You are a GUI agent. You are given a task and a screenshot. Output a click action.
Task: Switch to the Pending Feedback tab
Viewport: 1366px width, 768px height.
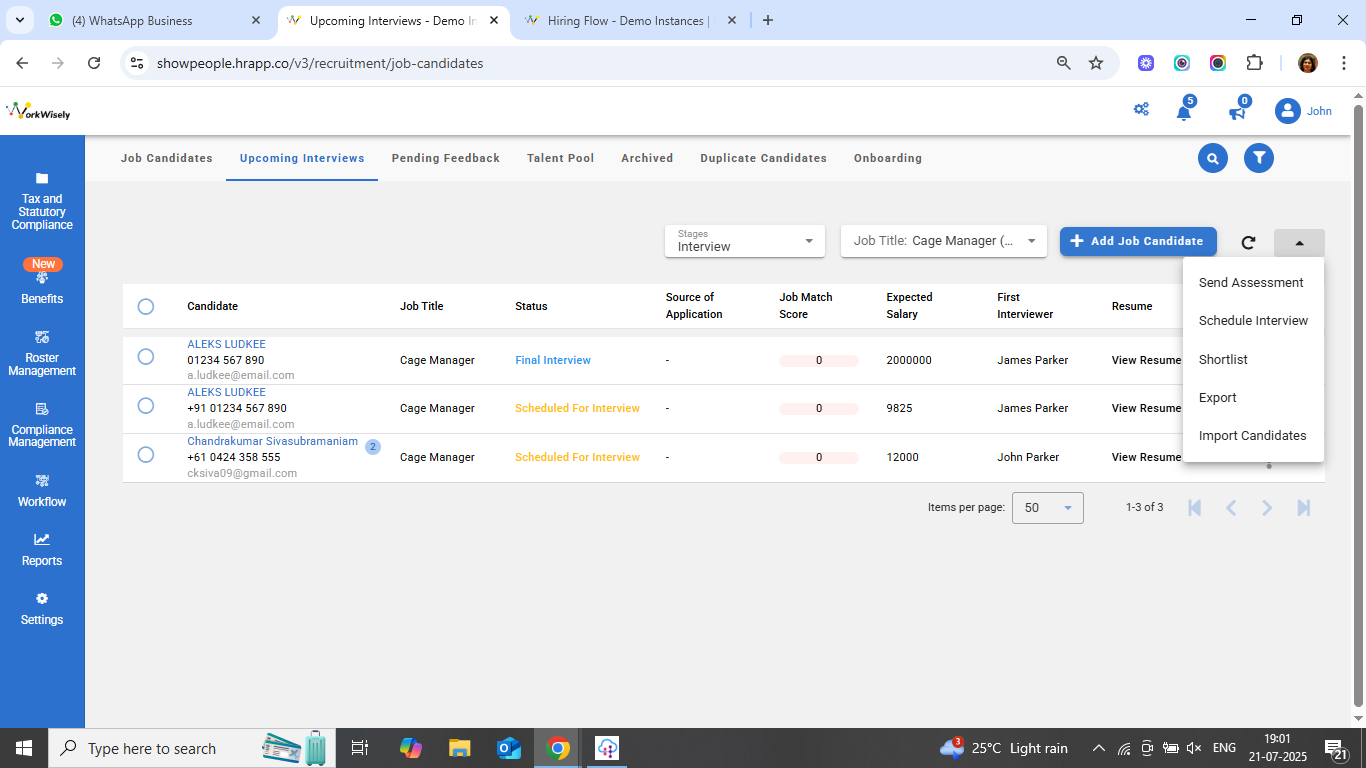coord(445,158)
